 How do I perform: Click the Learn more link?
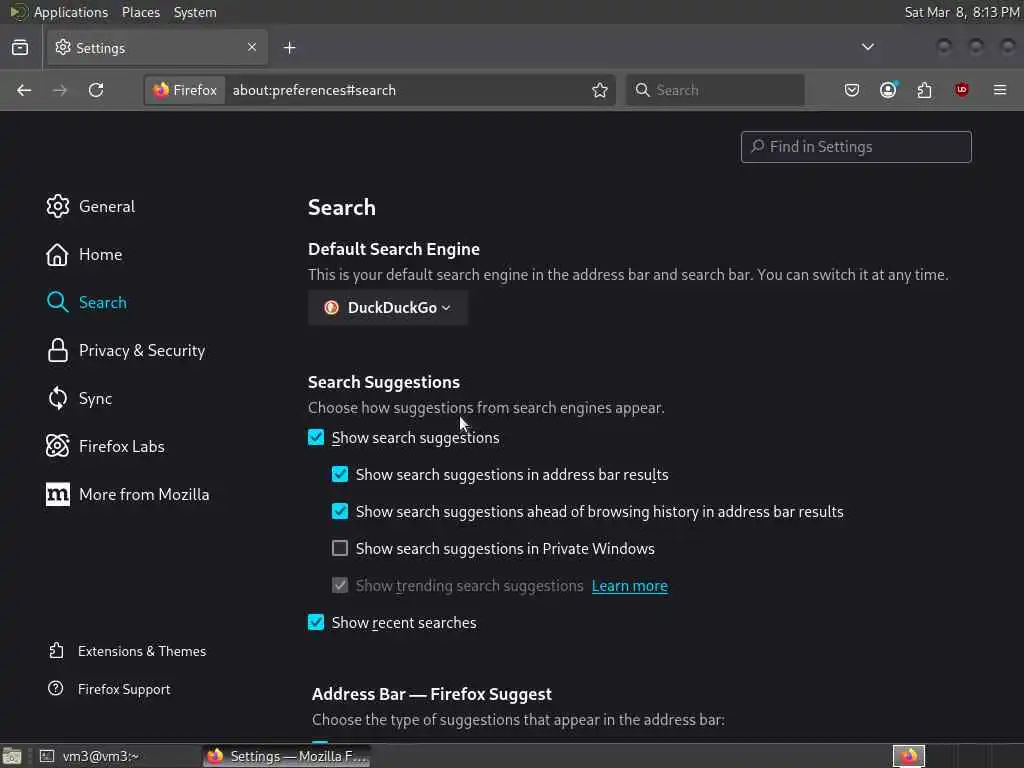(x=629, y=586)
